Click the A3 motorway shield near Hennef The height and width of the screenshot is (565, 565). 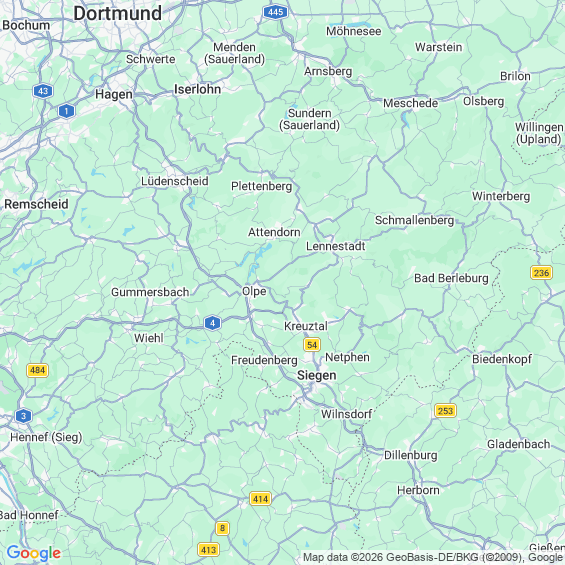(x=23, y=416)
